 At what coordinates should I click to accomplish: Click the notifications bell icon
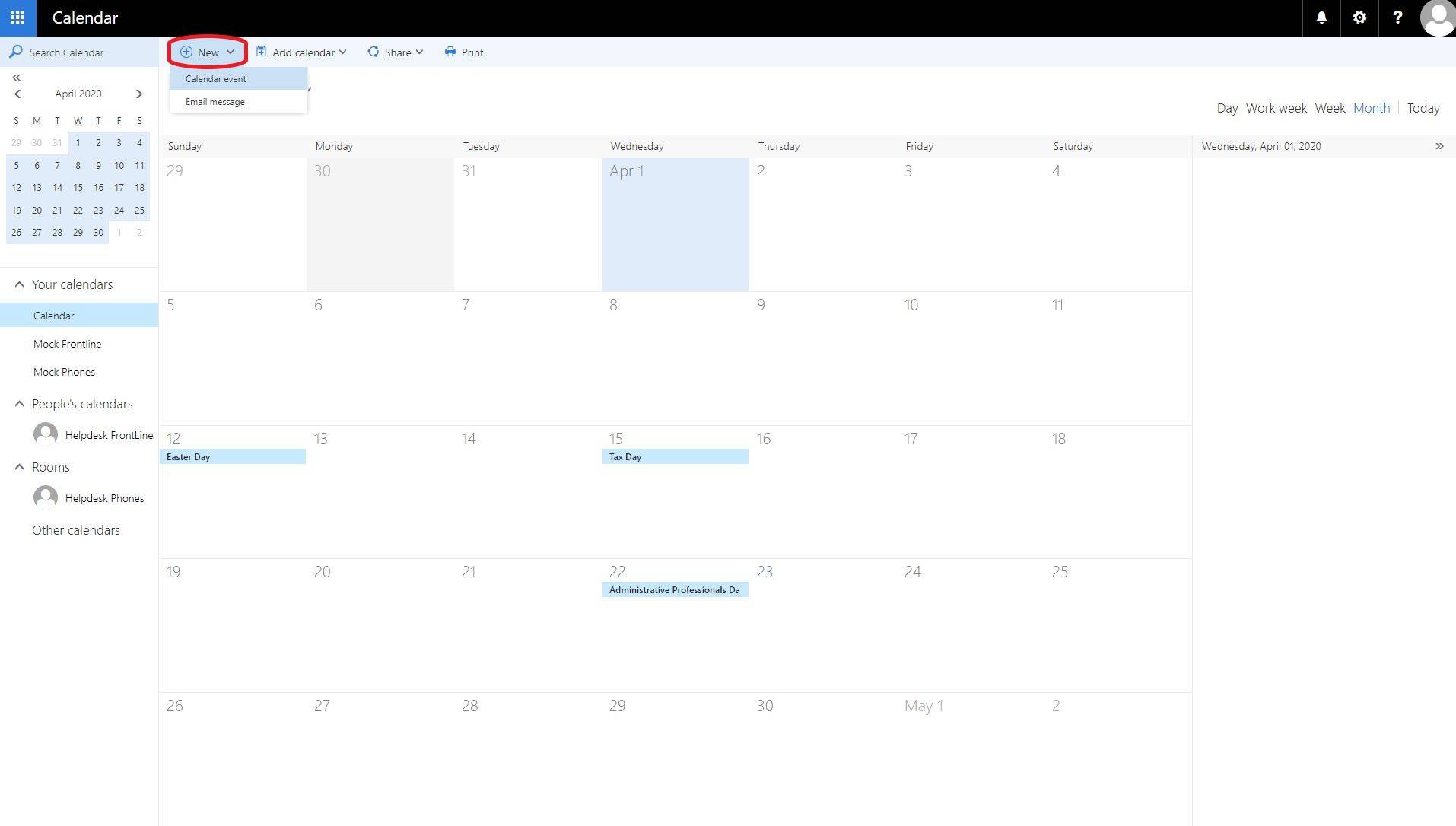click(x=1321, y=17)
